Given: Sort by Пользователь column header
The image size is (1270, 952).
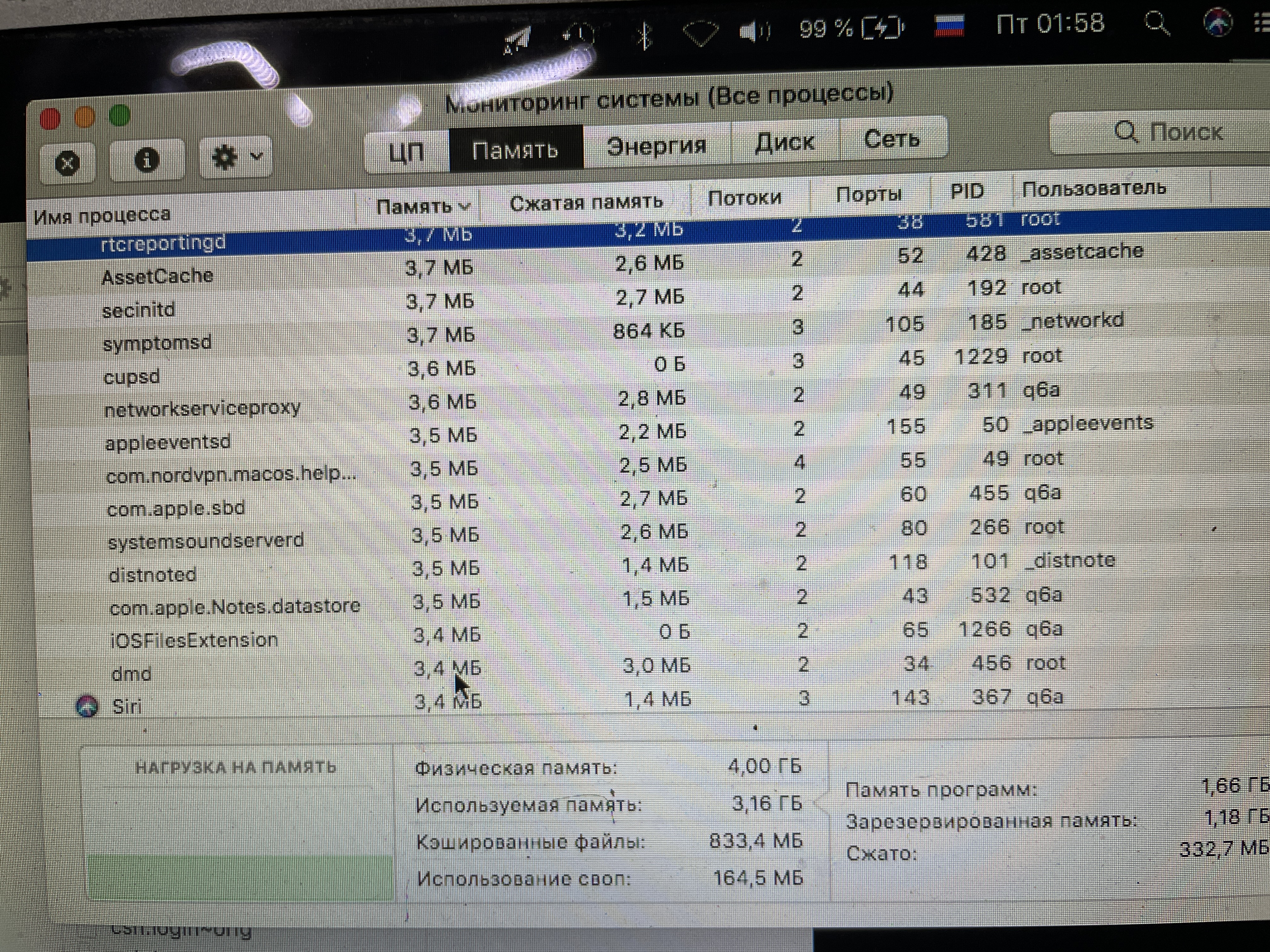Looking at the screenshot, I should click(1094, 188).
